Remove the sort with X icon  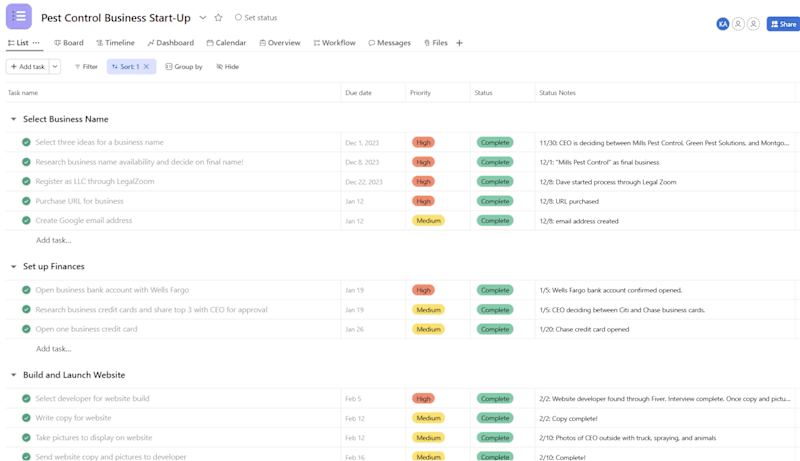point(146,67)
